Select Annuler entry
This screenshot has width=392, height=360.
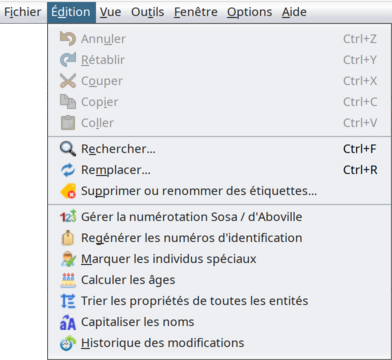219,39
